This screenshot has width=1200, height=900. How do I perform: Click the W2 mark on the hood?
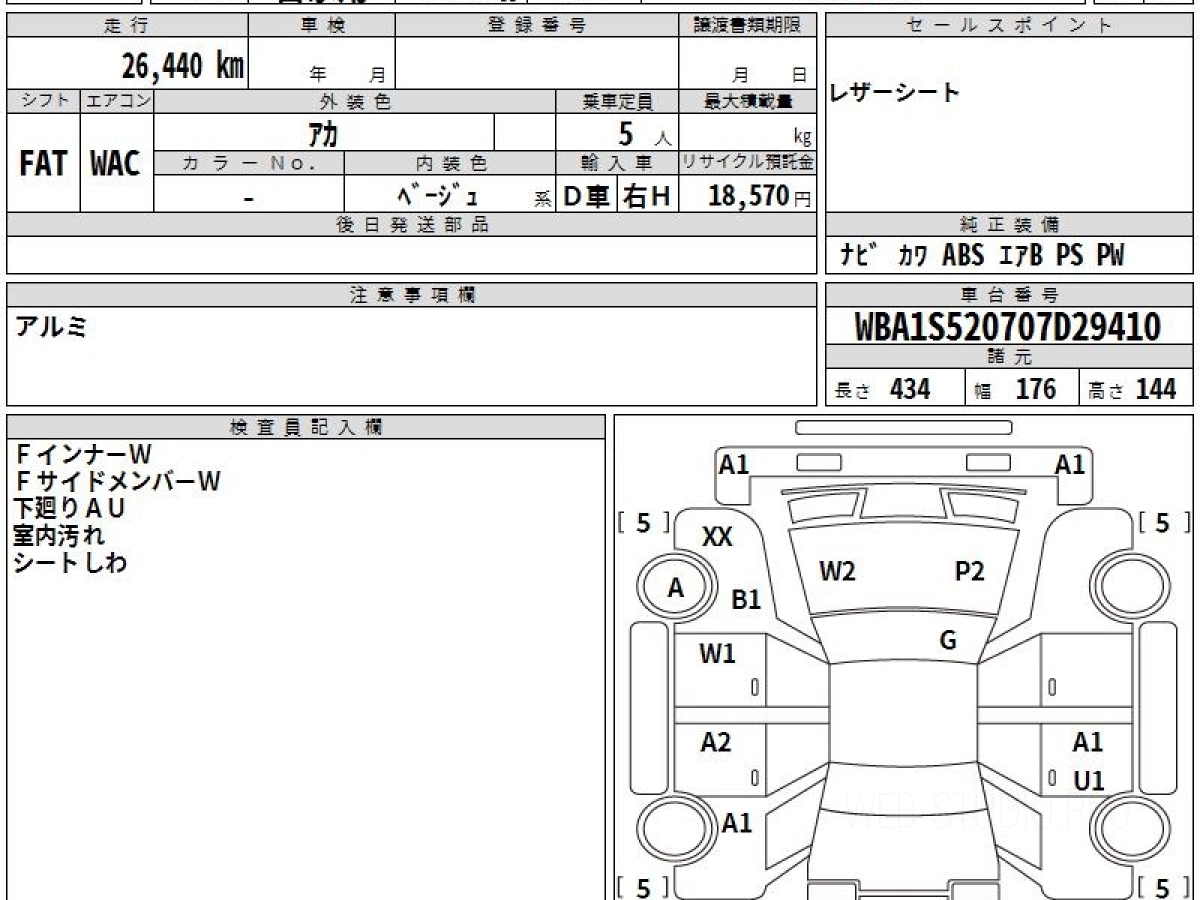pyautogui.click(x=837, y=571)
